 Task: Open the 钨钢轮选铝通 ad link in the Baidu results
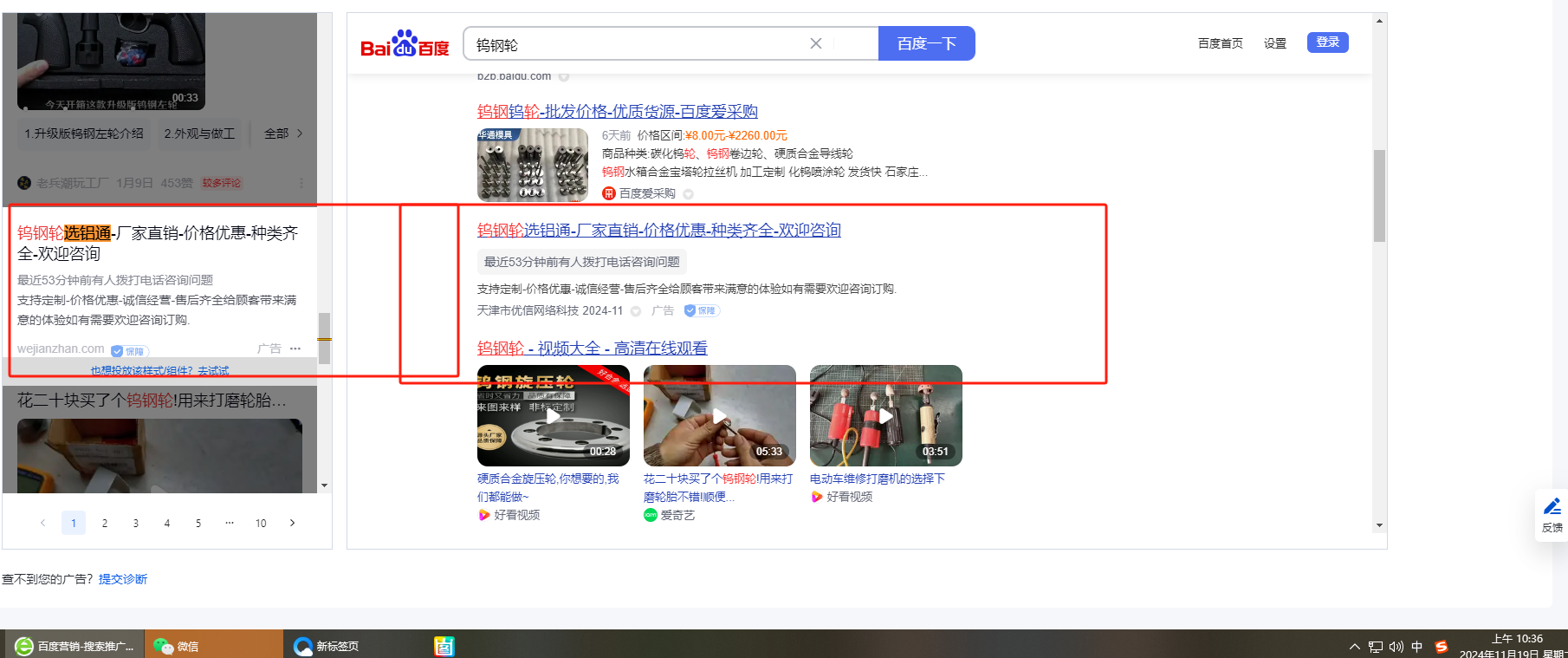click(x=659, y=230)
